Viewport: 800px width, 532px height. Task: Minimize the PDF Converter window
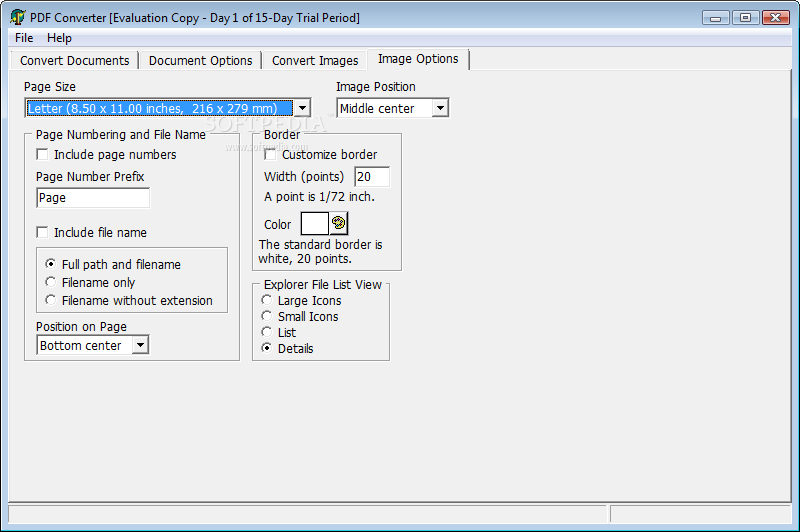[715, 18]
